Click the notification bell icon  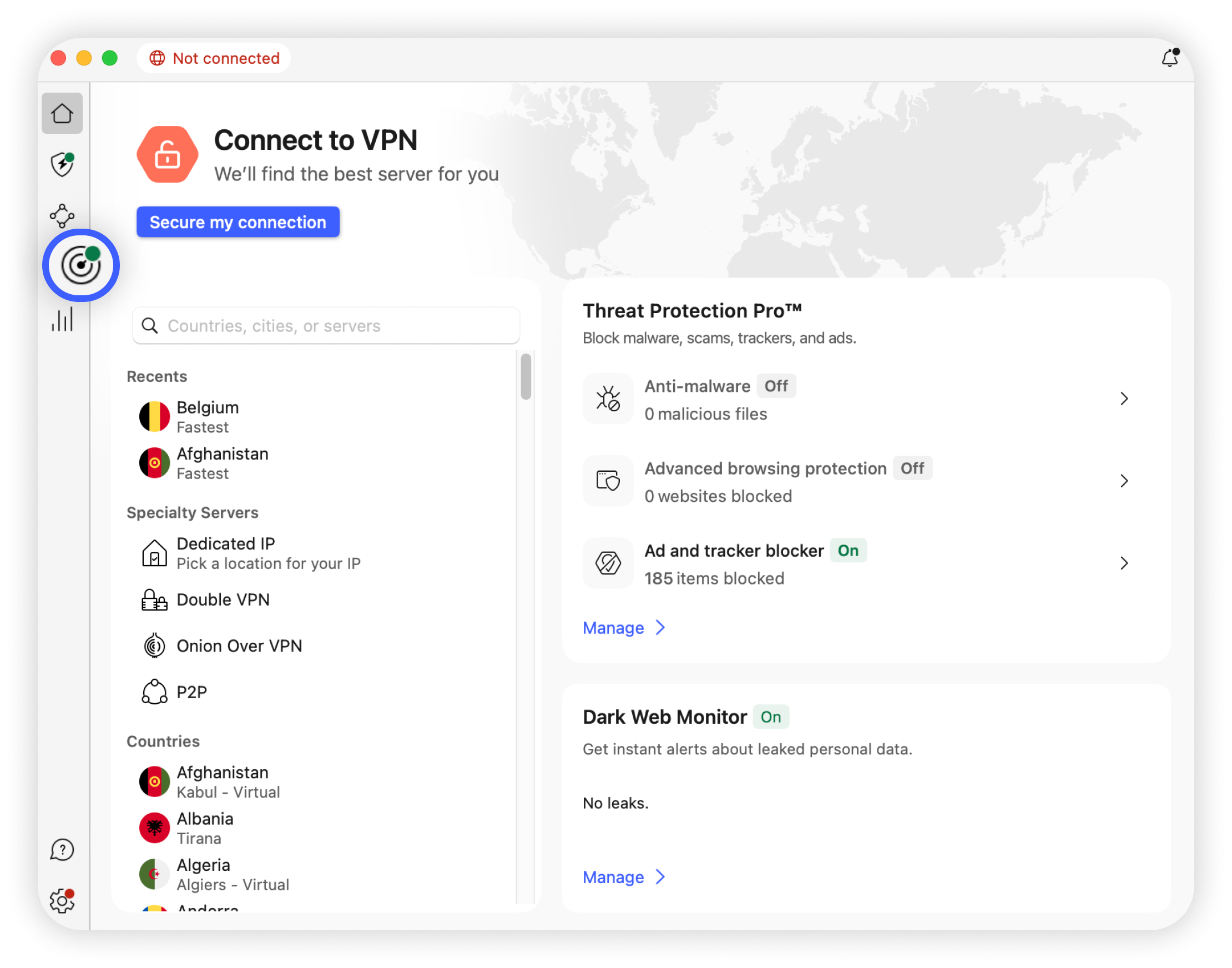point(1170,58)
